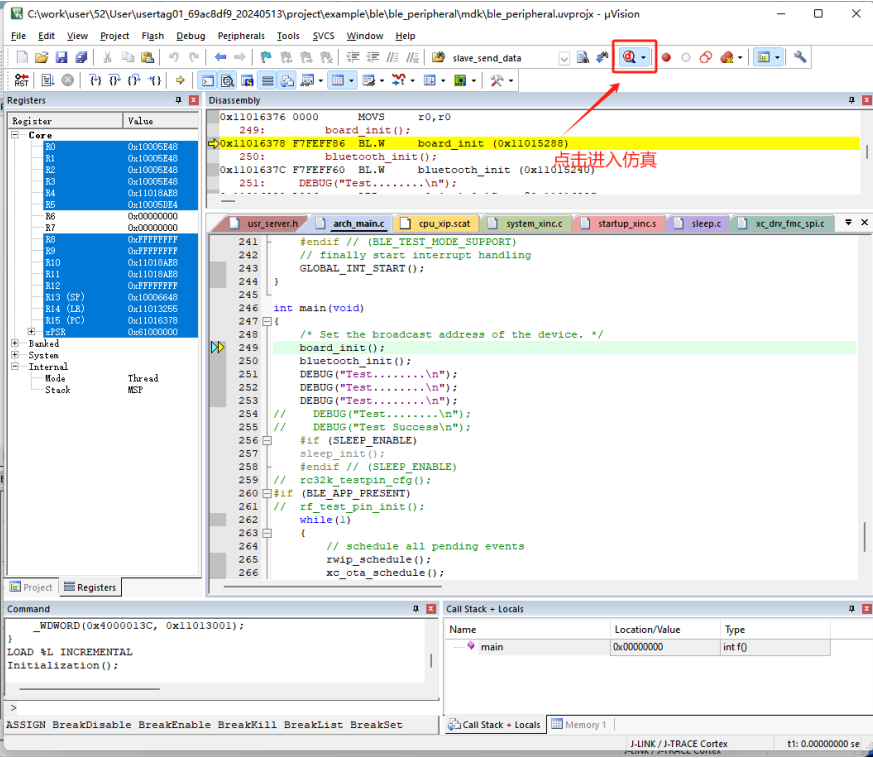This screenshot has height=758, width=873.
Task: Click the Step Into icon
Action: coord(95,80)
